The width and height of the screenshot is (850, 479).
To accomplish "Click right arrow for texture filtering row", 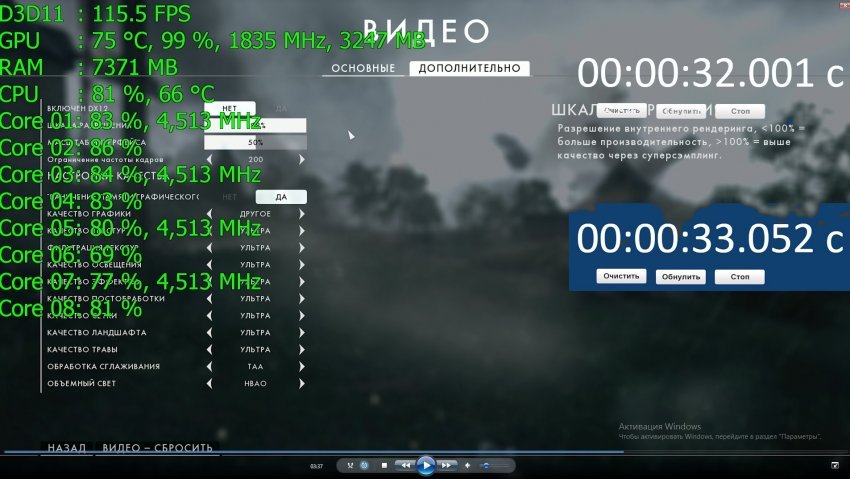I will coord(301,248).
